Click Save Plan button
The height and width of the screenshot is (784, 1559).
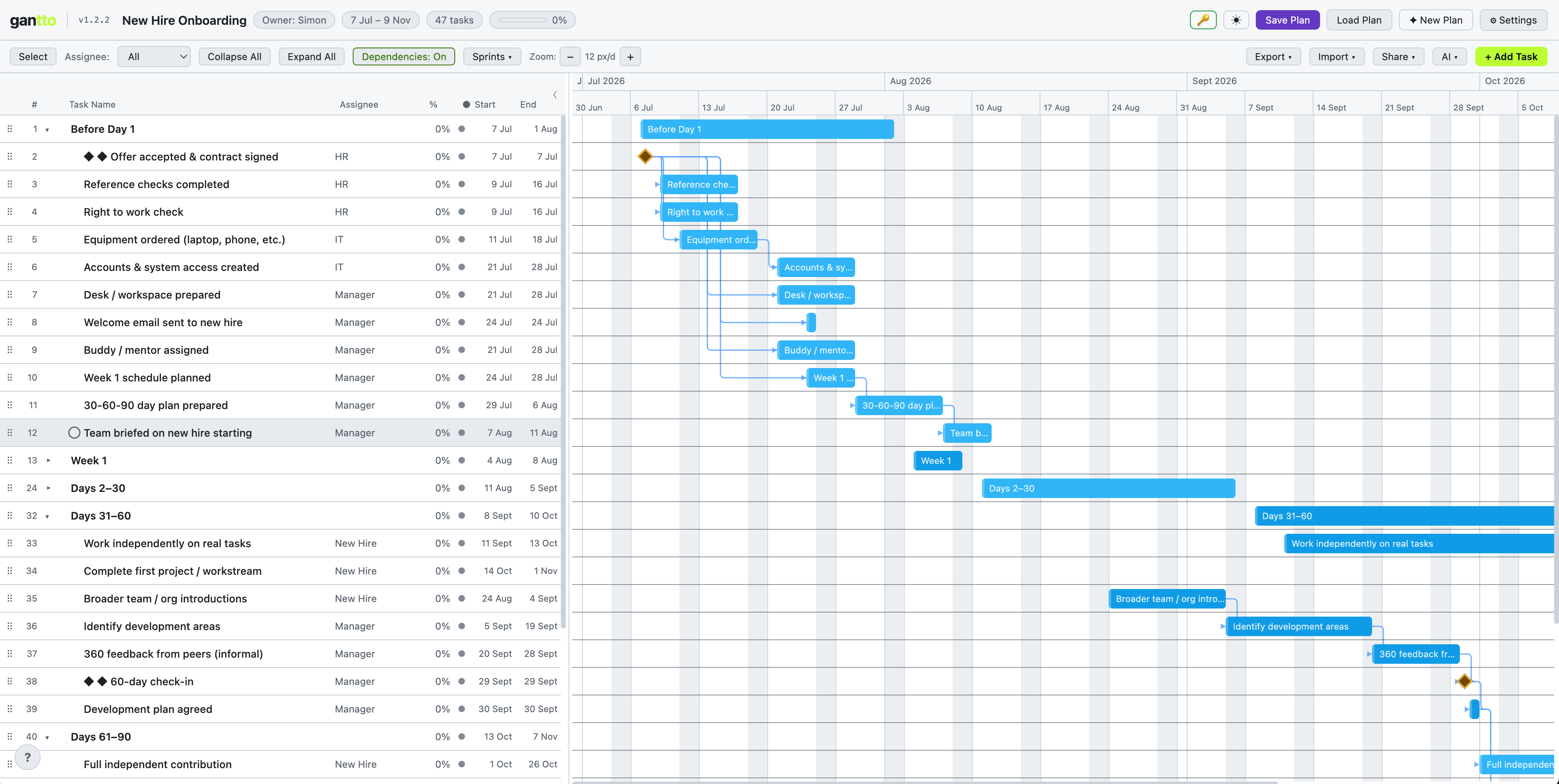[x=1287, y=20]
